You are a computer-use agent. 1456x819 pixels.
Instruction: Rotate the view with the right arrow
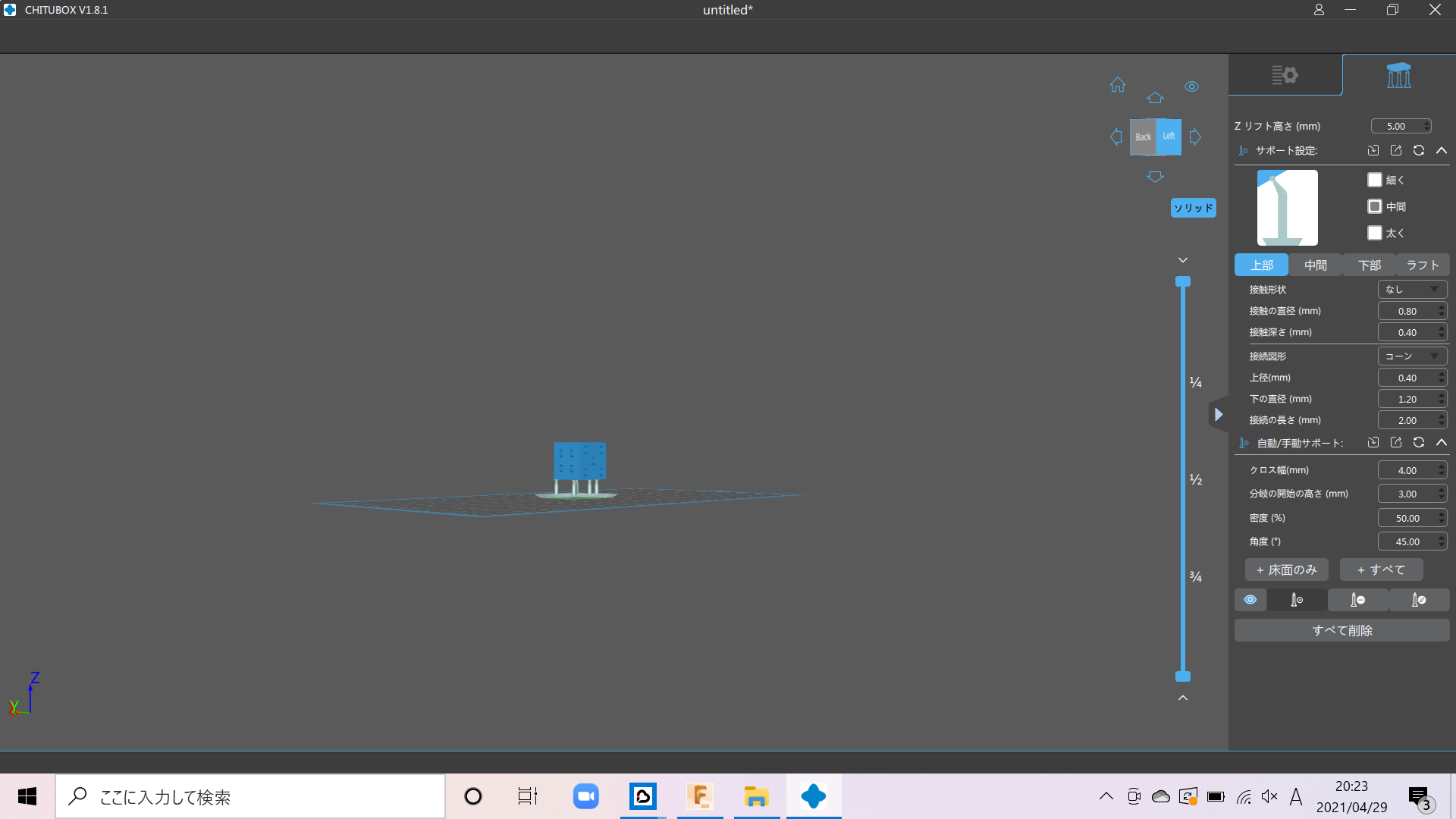pyautogui.click(x=1196, y=137)
